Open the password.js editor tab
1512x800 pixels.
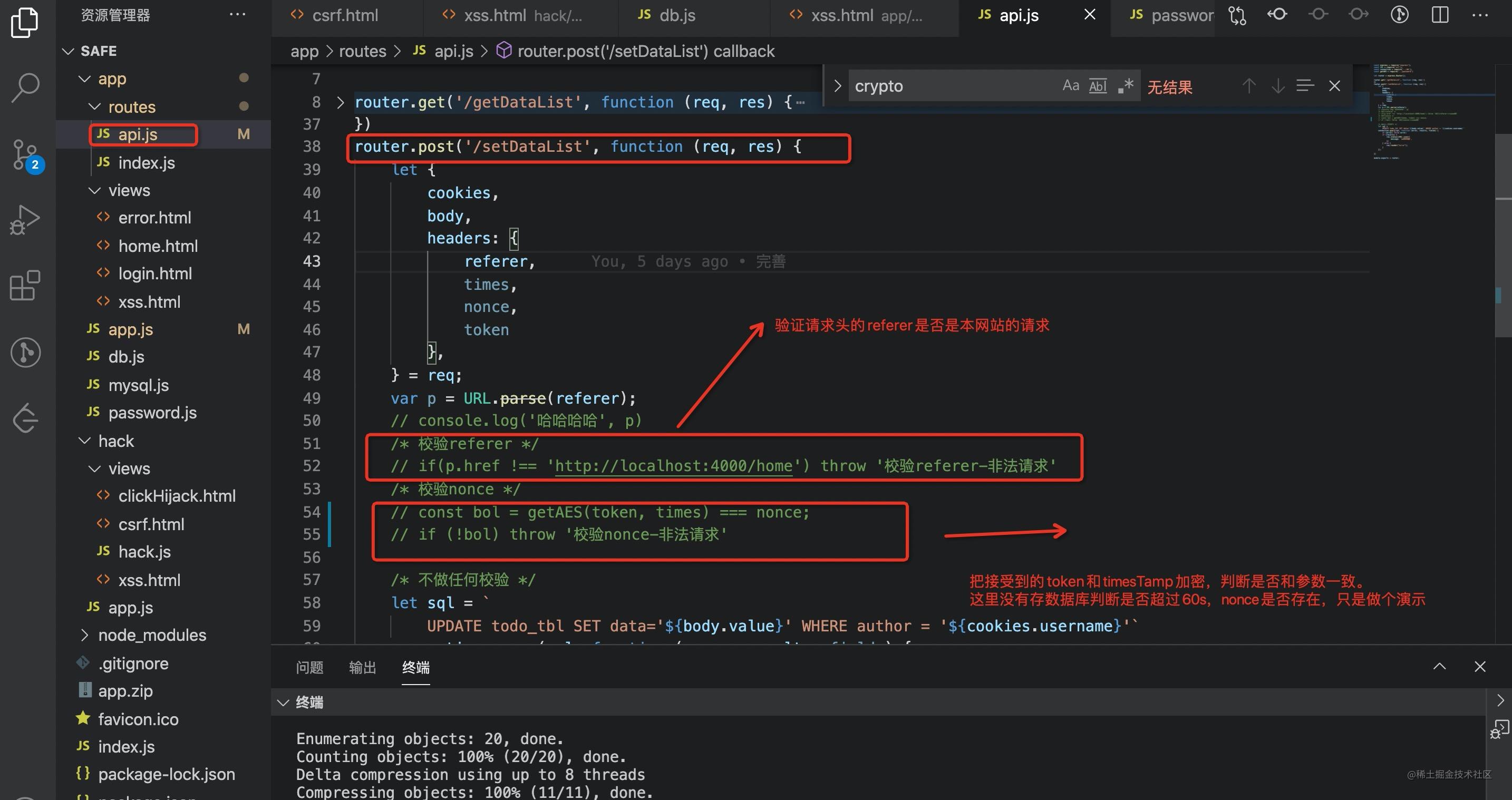(x=1163, y=16)
